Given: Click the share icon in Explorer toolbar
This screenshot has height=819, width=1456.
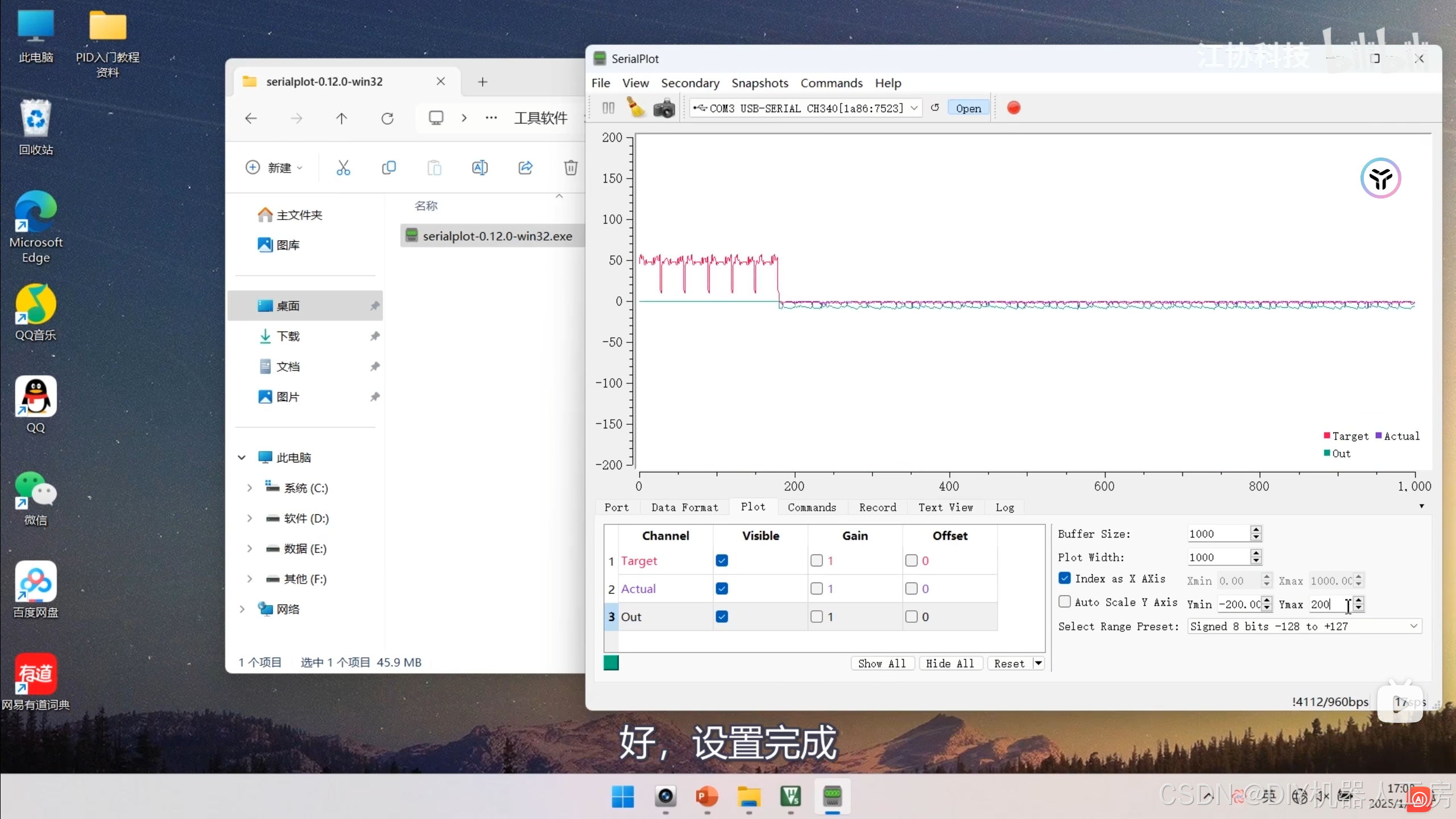Looking at the screenshot, I should [526, 168].
